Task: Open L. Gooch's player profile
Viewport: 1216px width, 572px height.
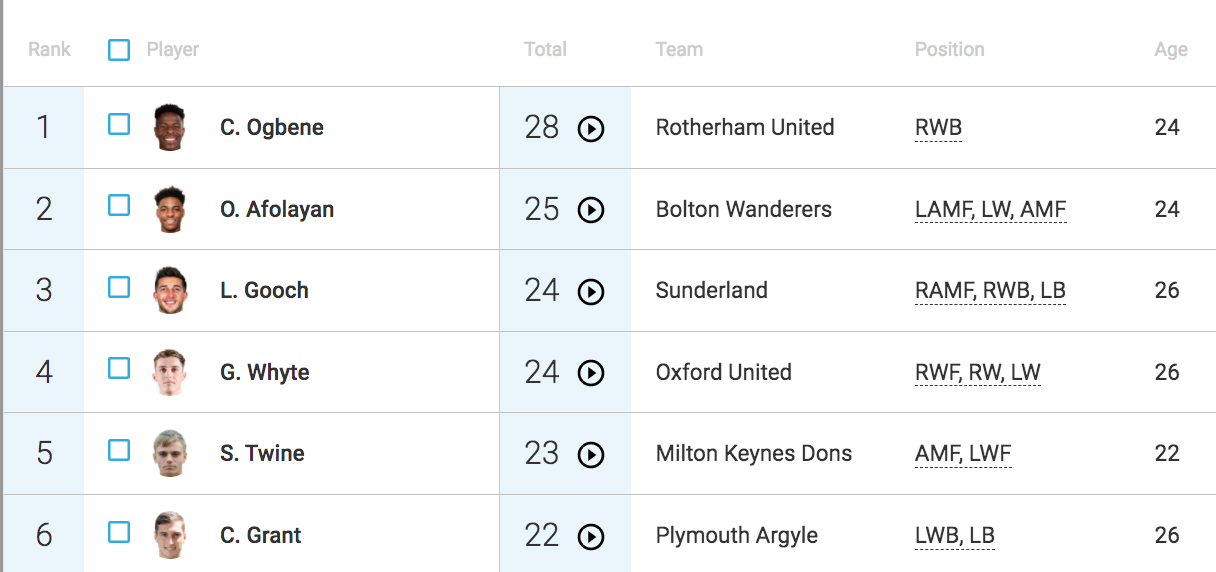Action: (x=264, y=291)
